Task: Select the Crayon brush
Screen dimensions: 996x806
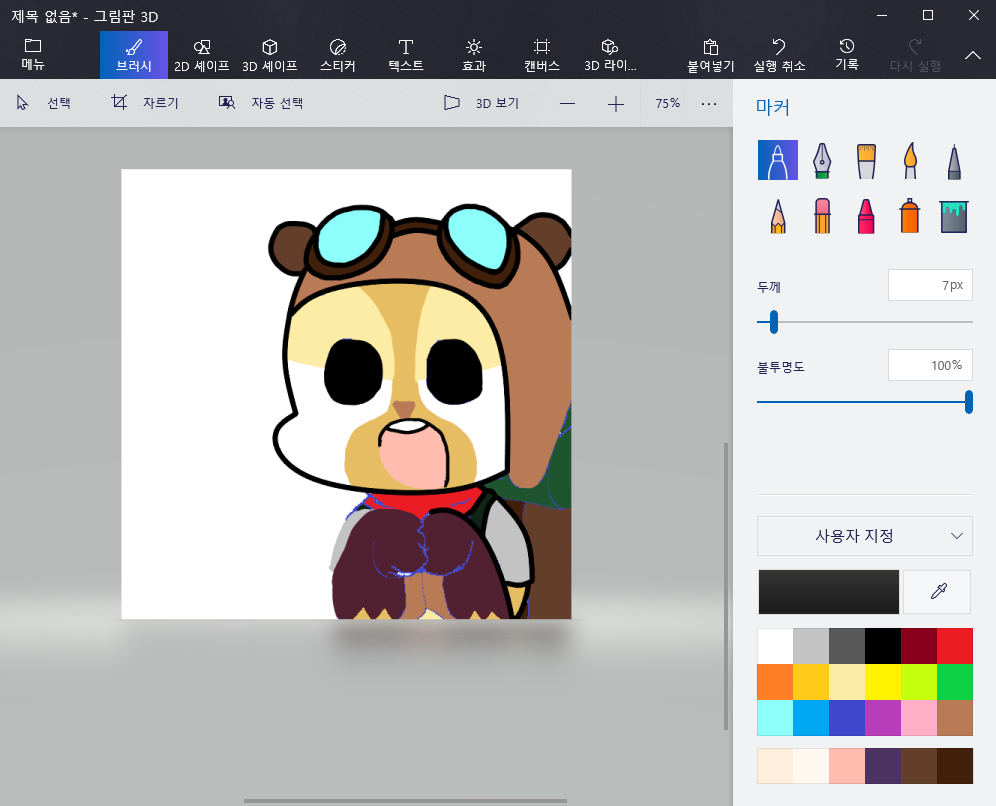Action: click(866, 215)
